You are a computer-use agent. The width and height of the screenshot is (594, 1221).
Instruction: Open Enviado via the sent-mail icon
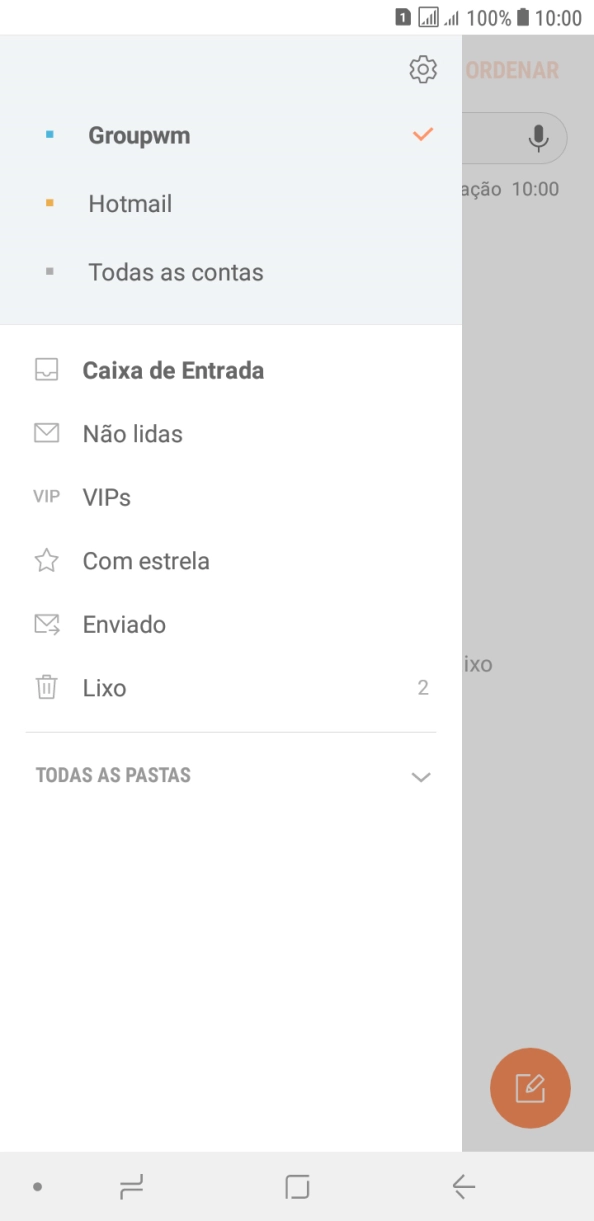[47, 624]
